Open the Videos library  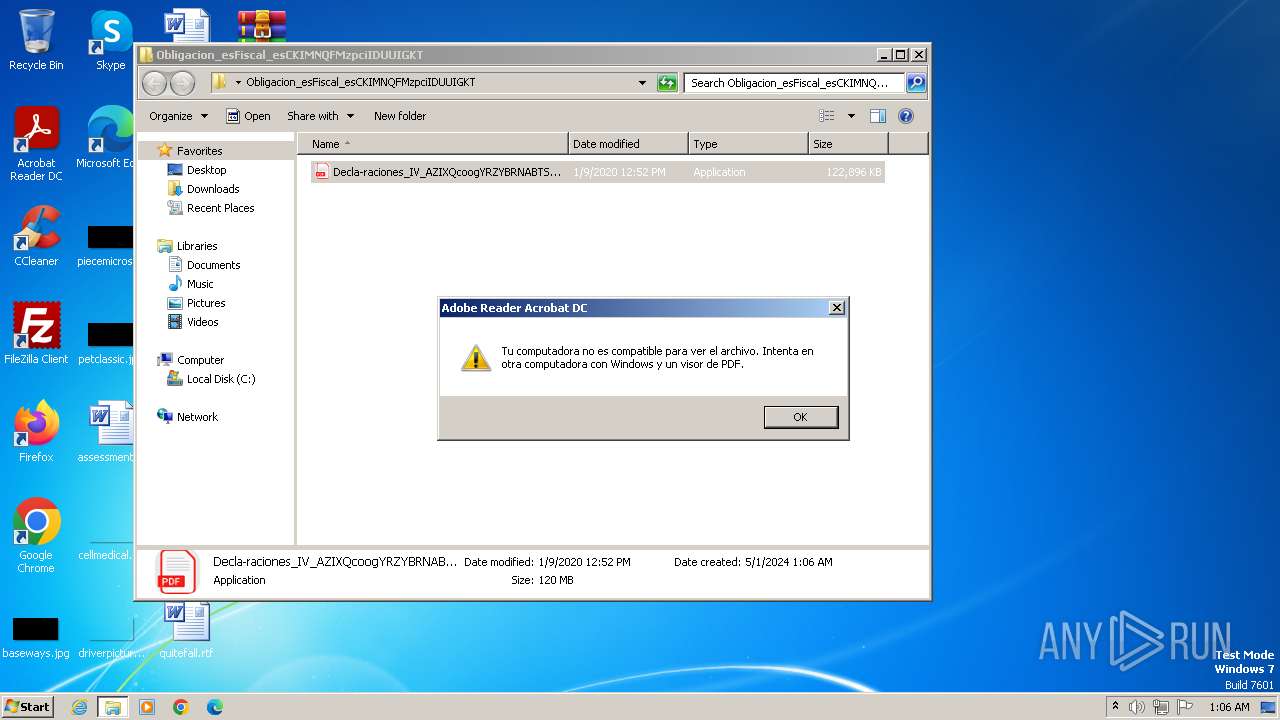tap(202, 322)
